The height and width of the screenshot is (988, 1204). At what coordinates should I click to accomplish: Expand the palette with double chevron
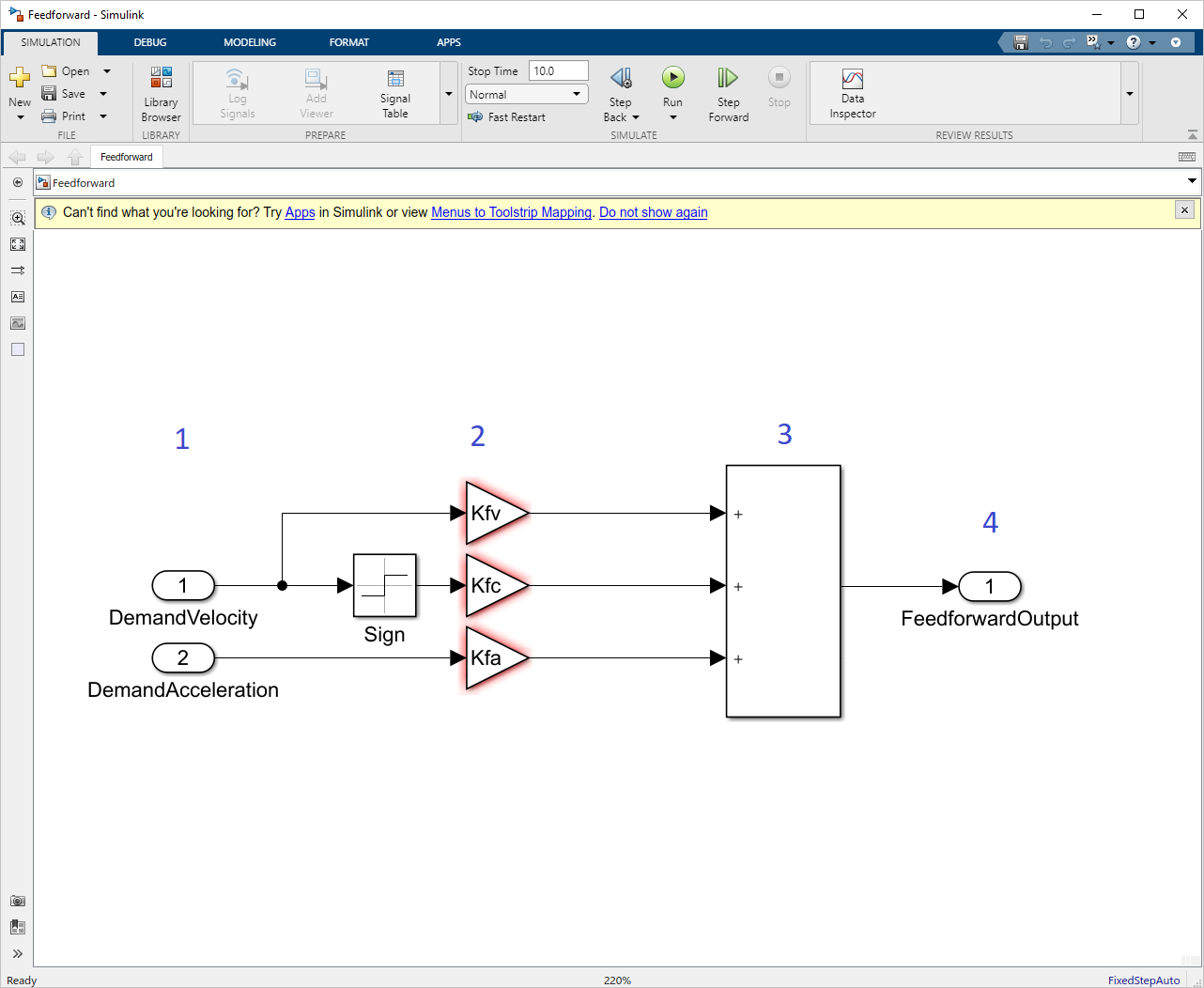[x=18, y=953]
